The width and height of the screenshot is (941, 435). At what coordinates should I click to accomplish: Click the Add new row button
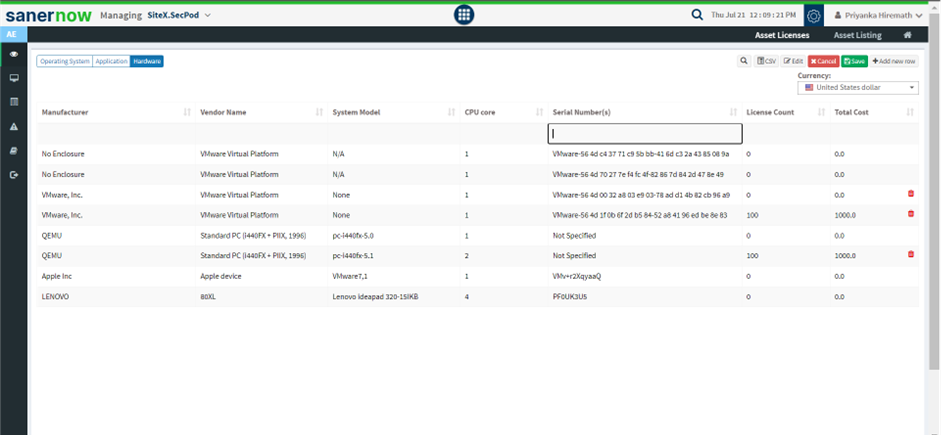[894, 61]
